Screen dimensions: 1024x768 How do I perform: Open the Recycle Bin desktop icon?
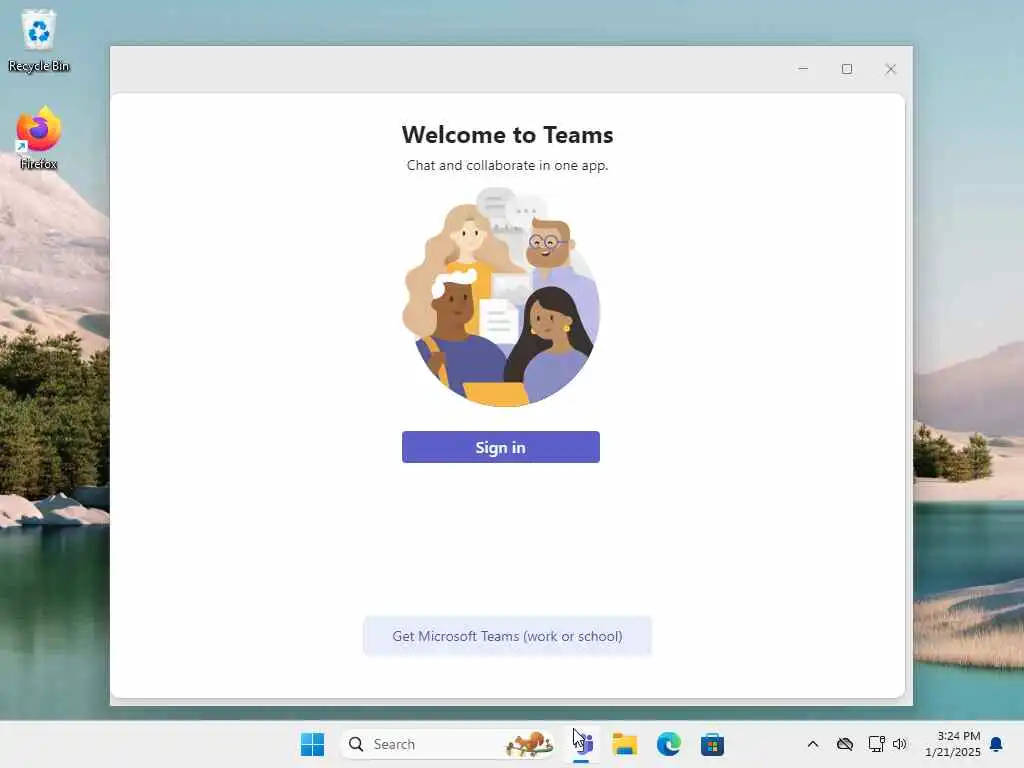(x=39, y=40)
